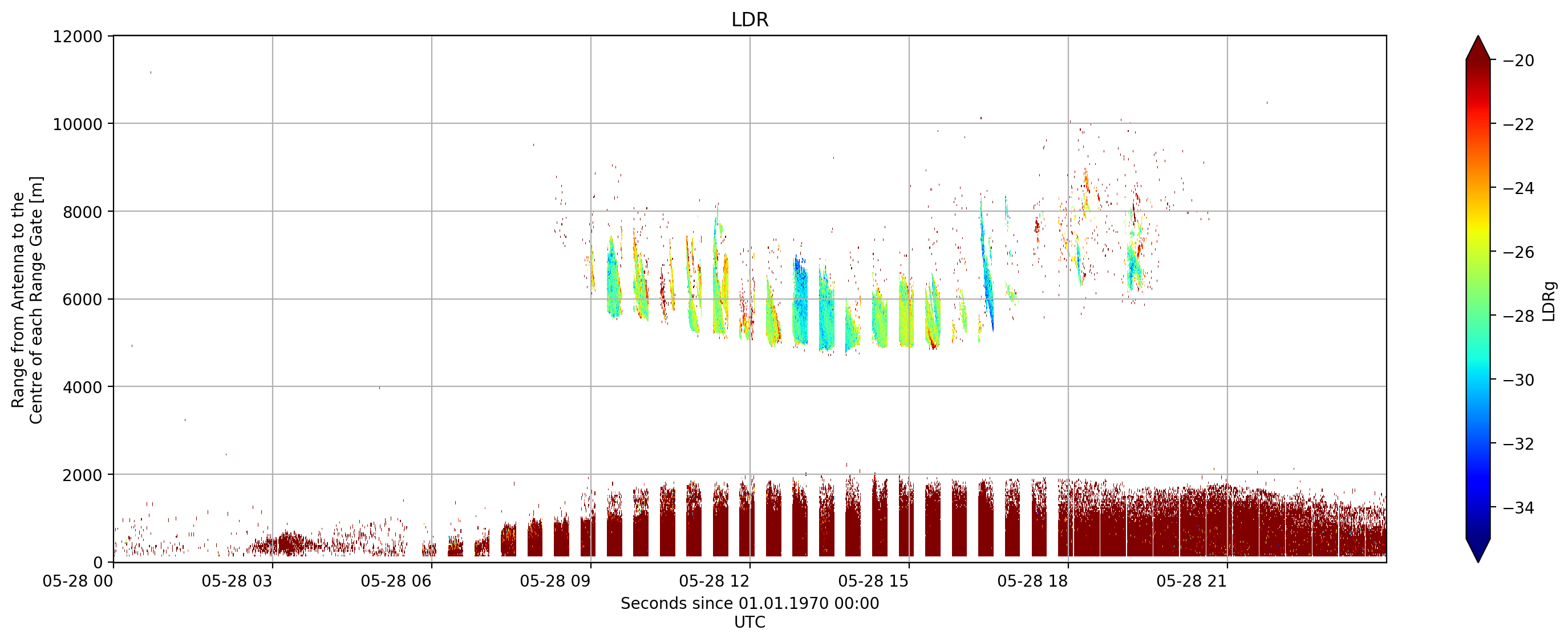Click the y-axis tick label 12000
Image resolution: width=1568 pixels, height=642 pixels.
pyautogui.click(x=78, y=37)
